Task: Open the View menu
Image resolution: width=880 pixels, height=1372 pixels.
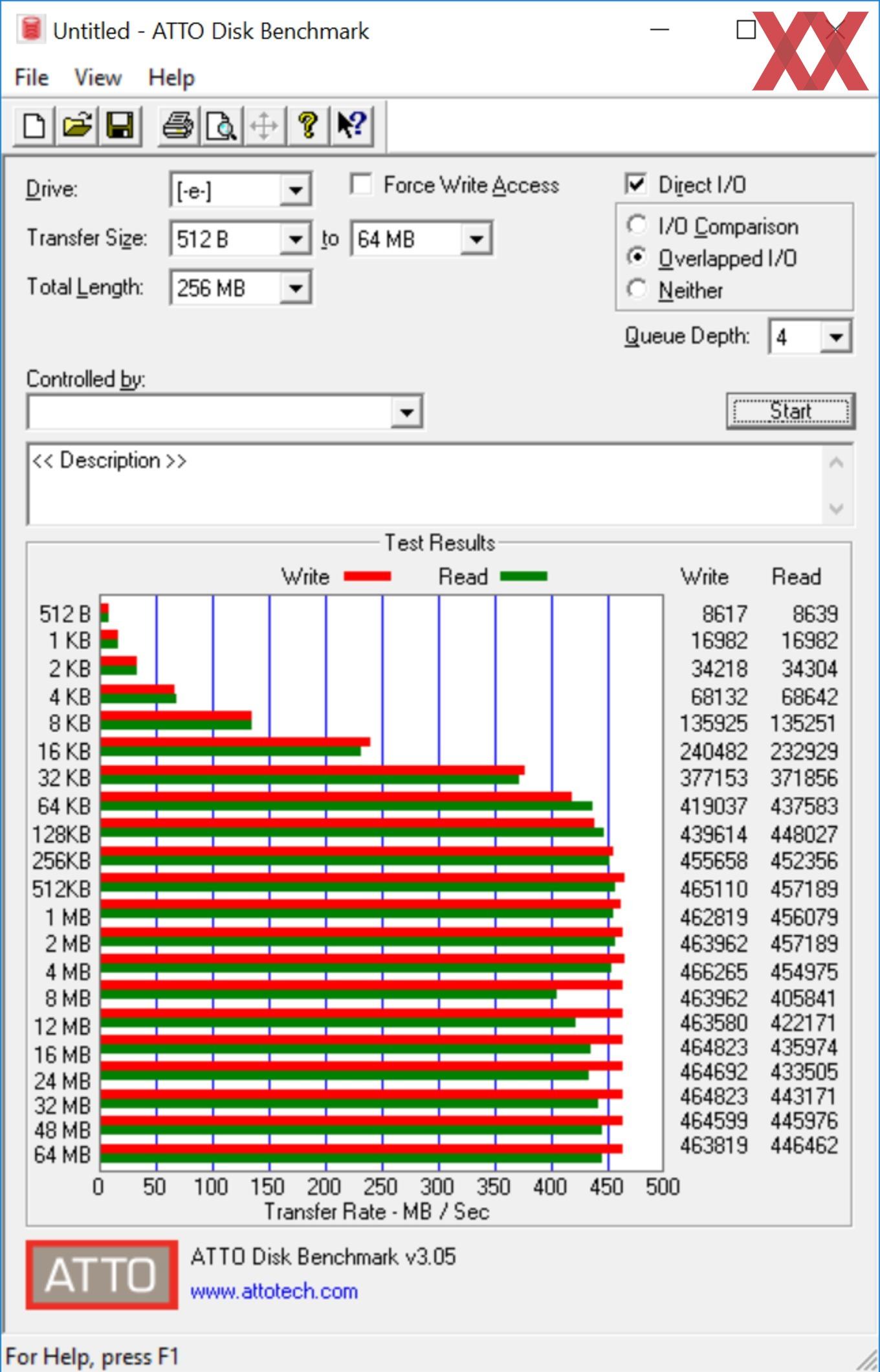Action: click(x=98, y=78)
